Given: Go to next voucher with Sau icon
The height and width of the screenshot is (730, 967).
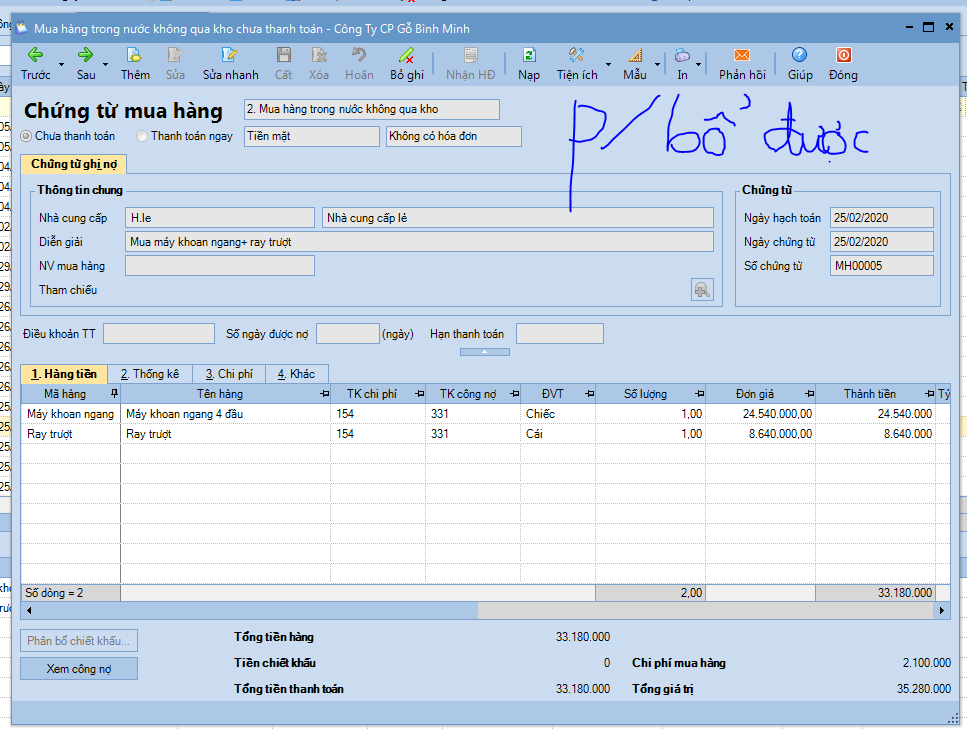Looking at the screenshot, I should (86, 56).
